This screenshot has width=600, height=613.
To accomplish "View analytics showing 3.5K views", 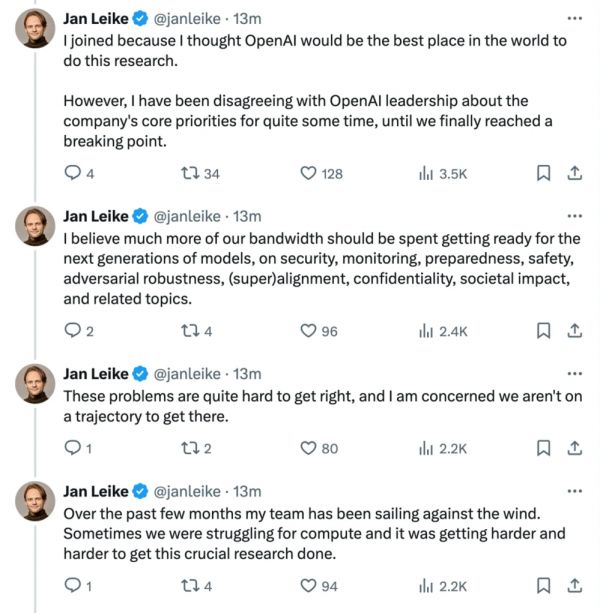I will [x=425, y=173].
